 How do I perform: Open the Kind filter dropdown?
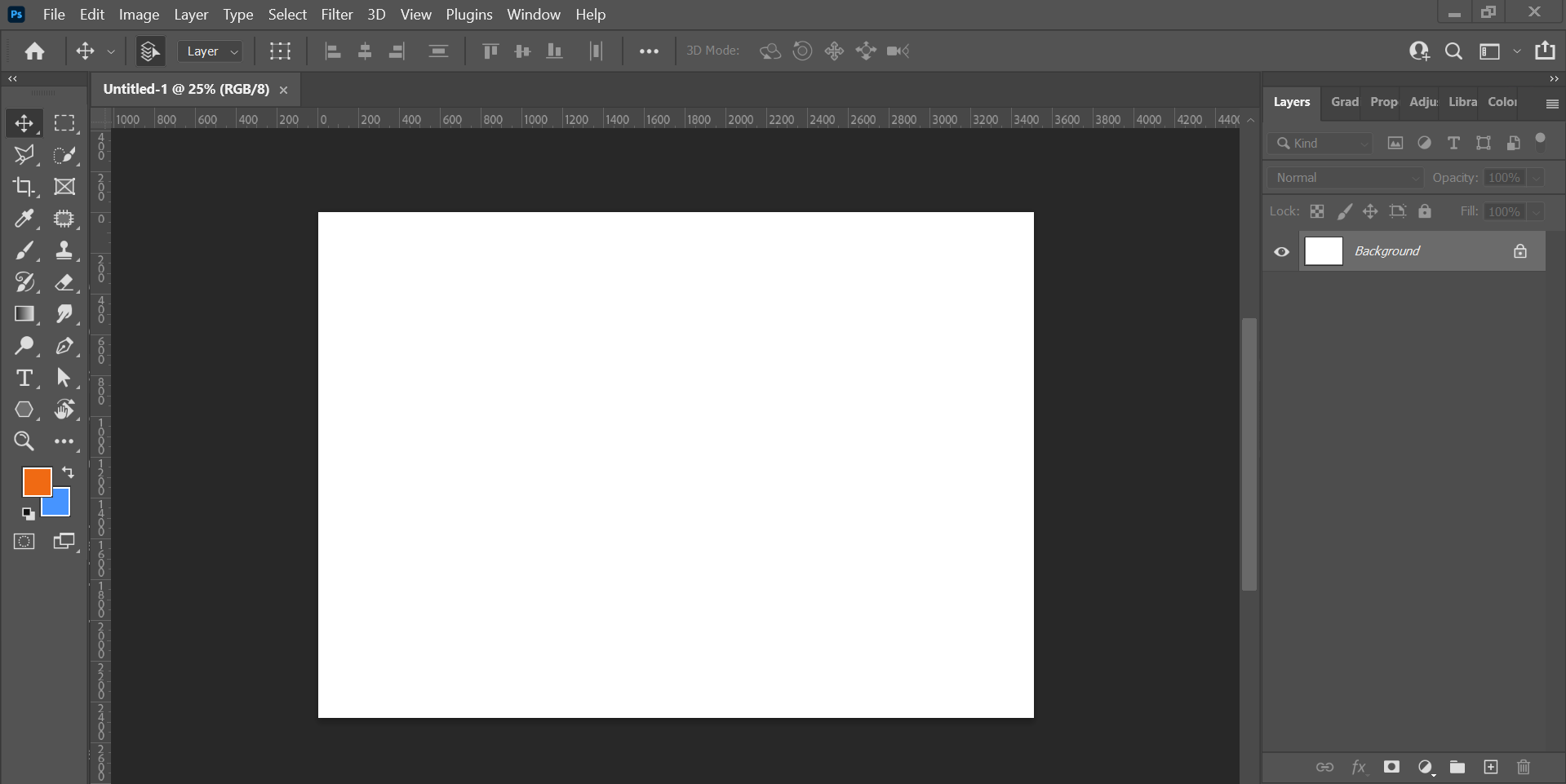click(1320, 144)
